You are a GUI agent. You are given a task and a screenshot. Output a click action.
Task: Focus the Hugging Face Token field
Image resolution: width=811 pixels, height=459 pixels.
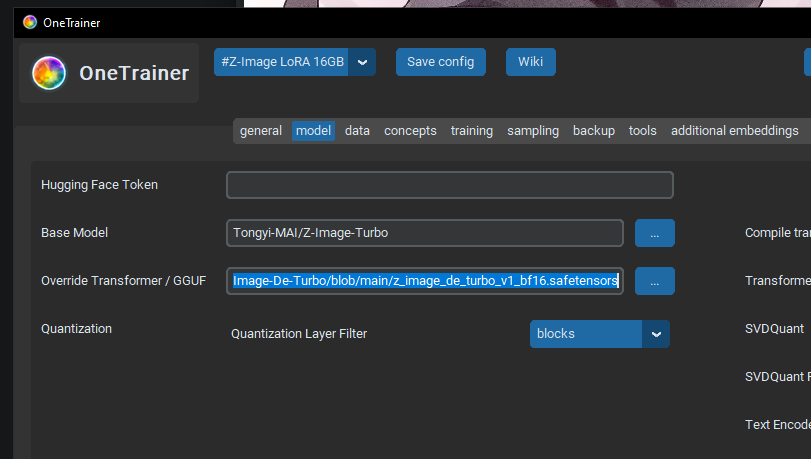coord(450,185)
